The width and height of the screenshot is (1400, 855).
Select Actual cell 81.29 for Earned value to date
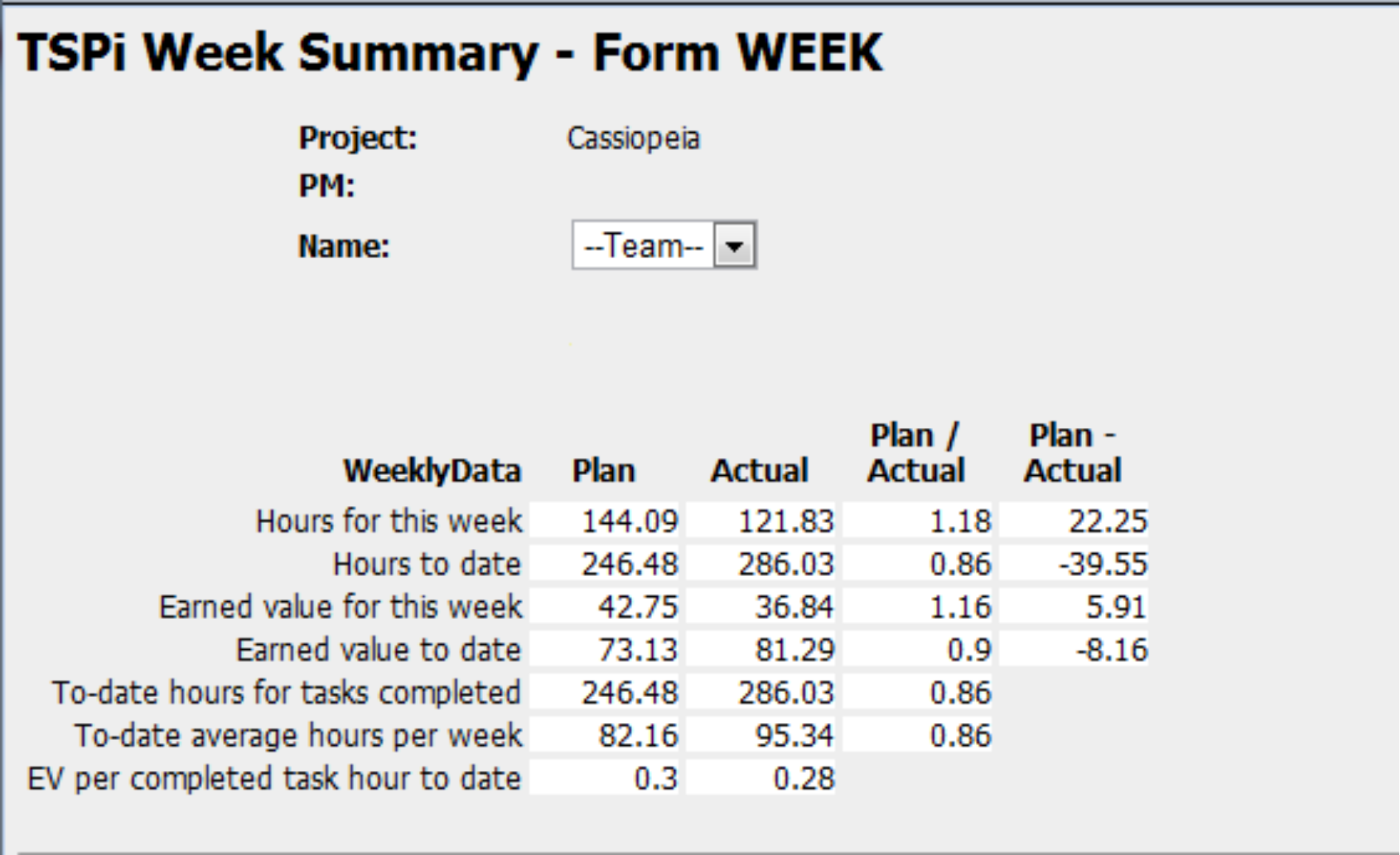(x=762, y=650)
